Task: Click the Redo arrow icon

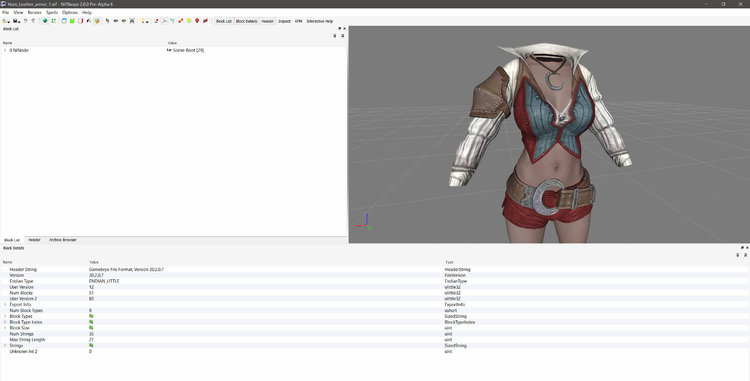Action: click(x=33, y=21)
